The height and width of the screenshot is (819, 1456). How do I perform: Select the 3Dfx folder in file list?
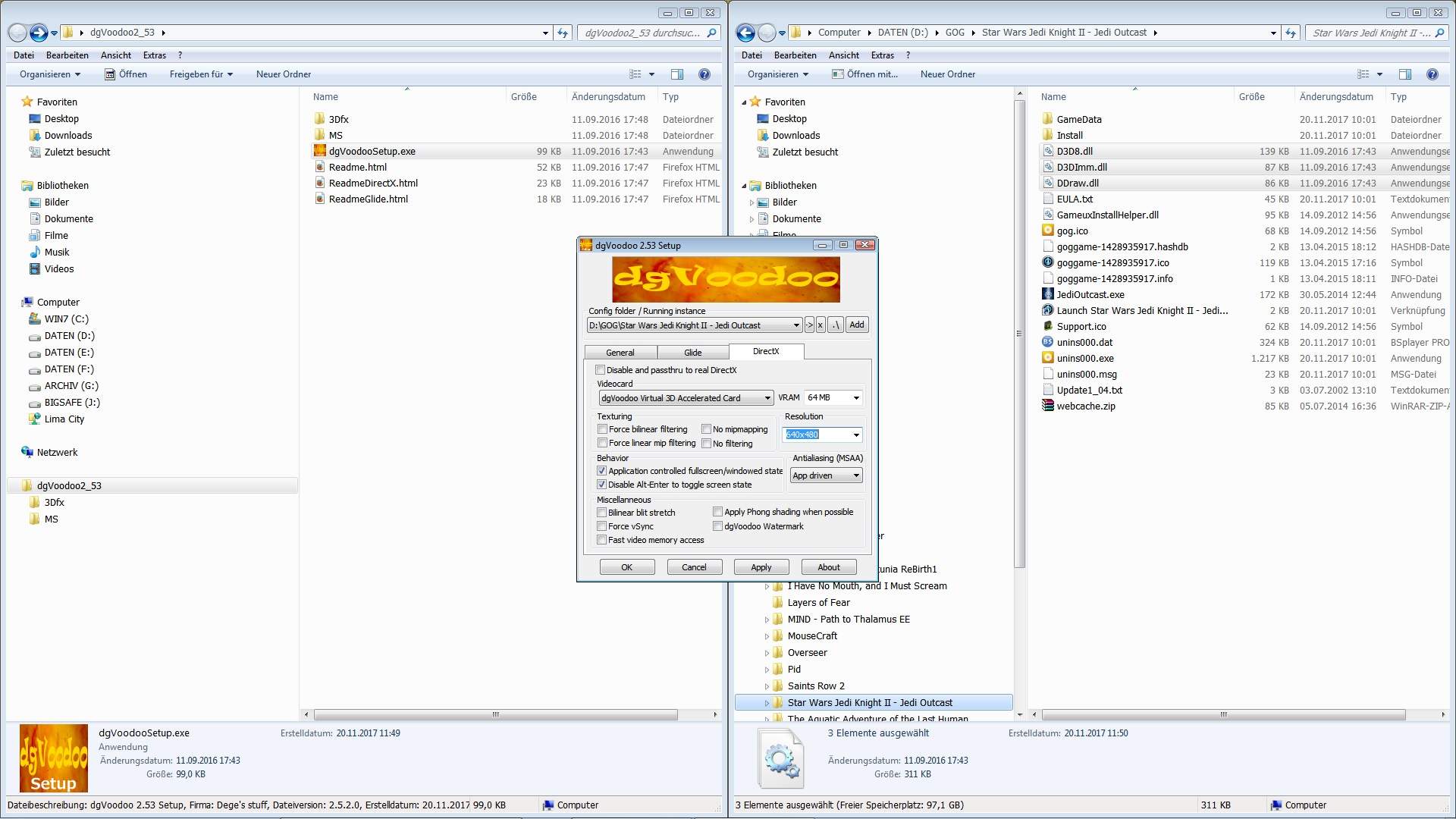pos(338,119)
